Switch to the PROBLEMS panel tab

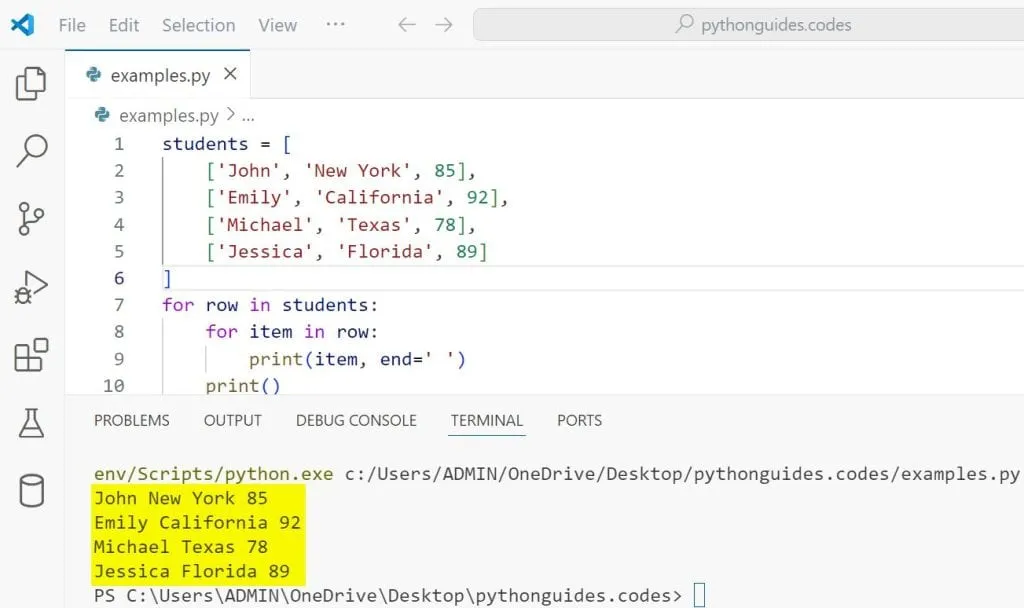131,420
